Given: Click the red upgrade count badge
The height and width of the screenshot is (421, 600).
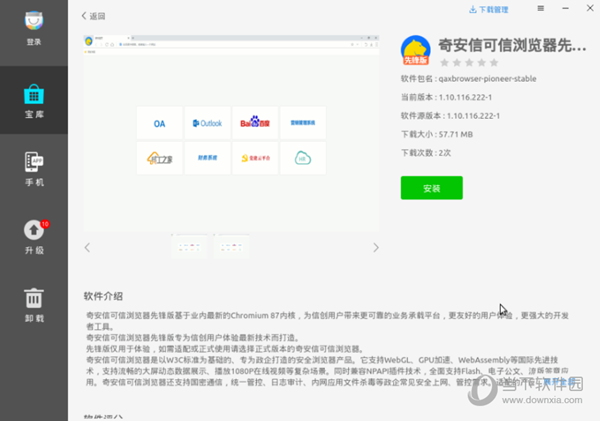Looking at the screenshot, I should tap(46, 223).
